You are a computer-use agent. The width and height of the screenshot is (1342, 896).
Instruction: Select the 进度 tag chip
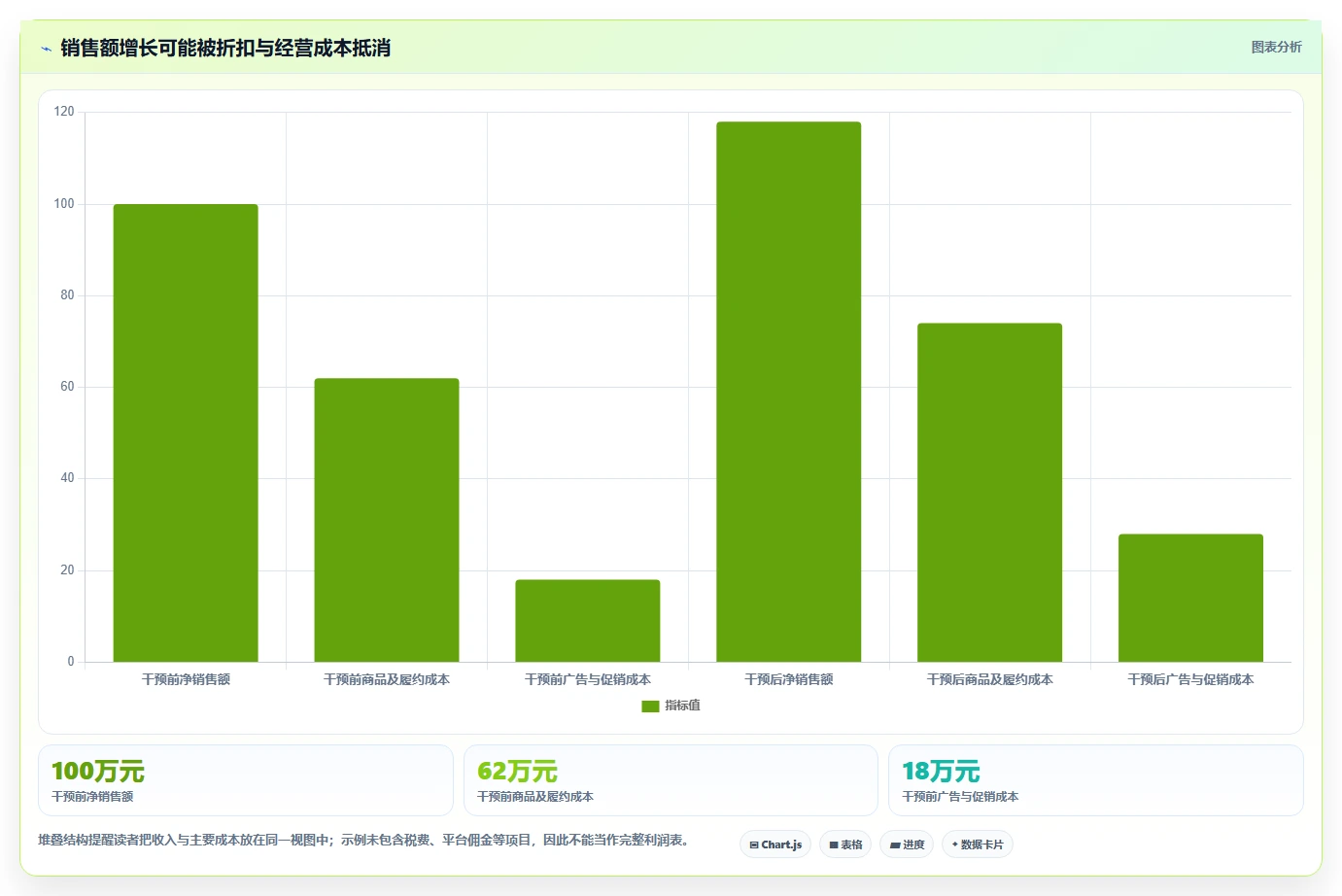click(907, 844)
